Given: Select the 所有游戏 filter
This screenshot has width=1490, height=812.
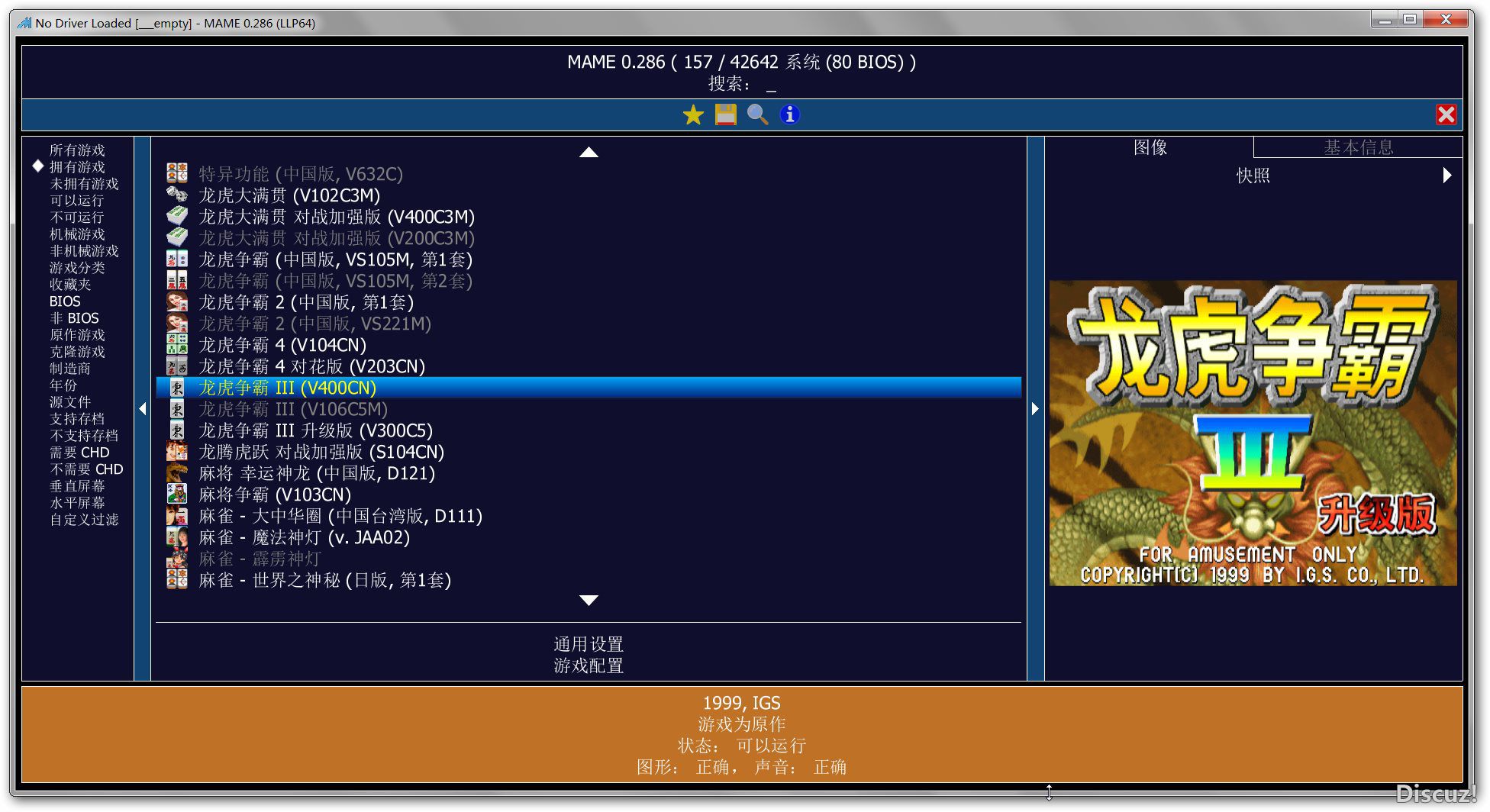Looking at the screenshot, I should pyautogui.click(x=77, y=150).
